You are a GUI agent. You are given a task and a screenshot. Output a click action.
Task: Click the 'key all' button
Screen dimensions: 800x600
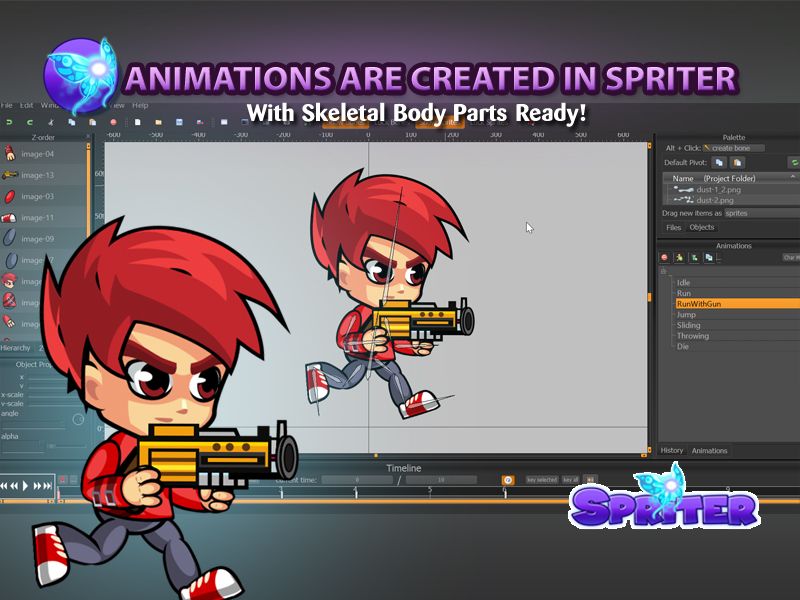[x=570, y=480]
